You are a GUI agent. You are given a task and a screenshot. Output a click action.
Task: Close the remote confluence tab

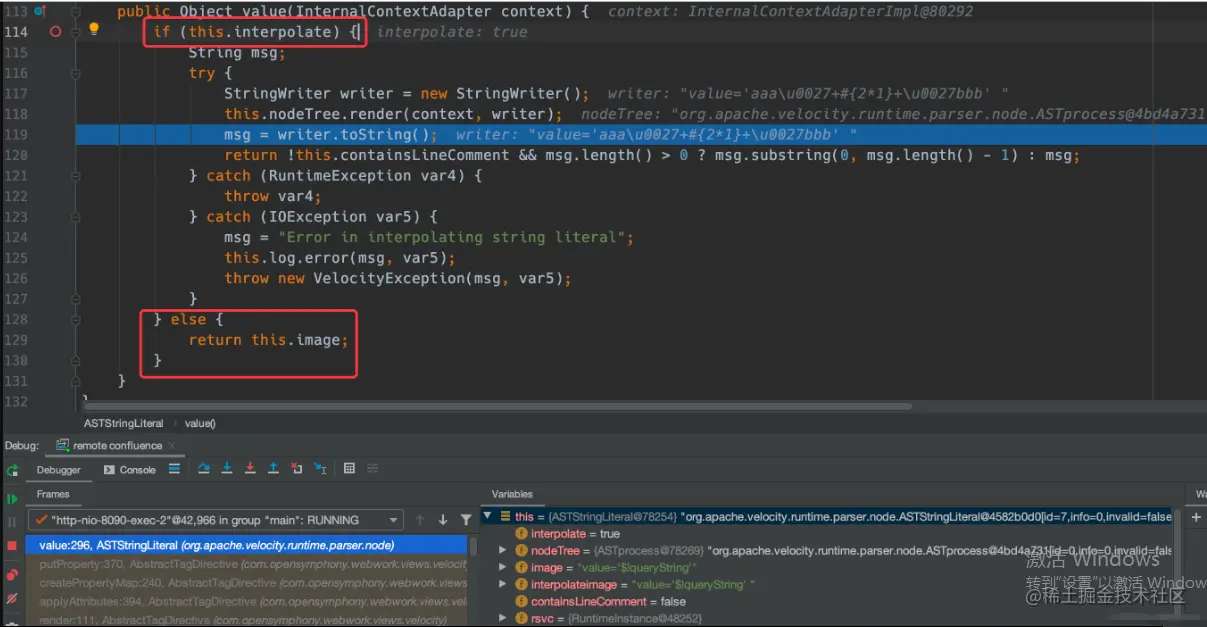(171, 445)
